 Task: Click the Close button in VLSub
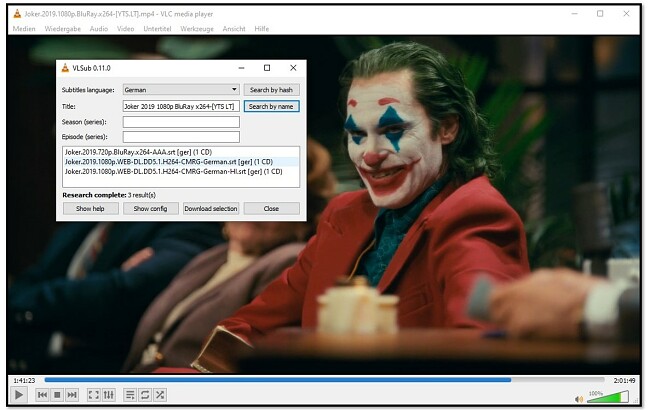tap(272, 209)
